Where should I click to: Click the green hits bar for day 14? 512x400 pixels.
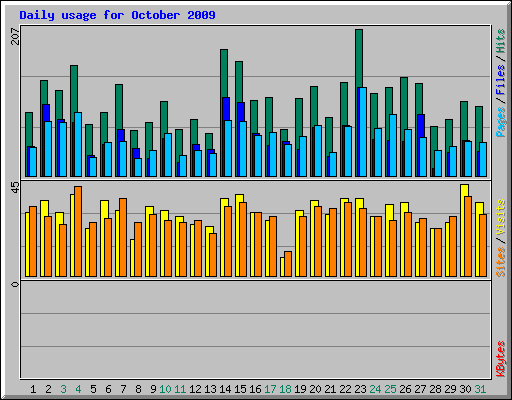(x=224, y=73)
